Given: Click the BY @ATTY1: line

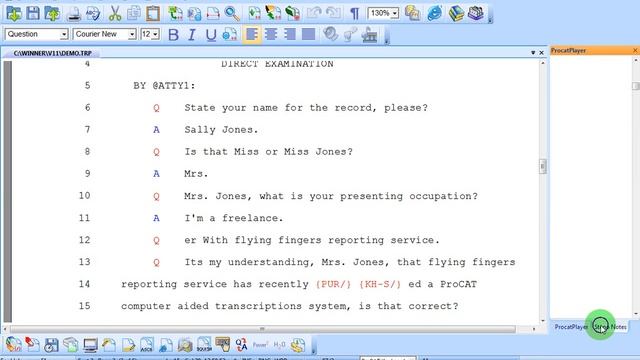Looking at the screenshot, I should [164, 86].
